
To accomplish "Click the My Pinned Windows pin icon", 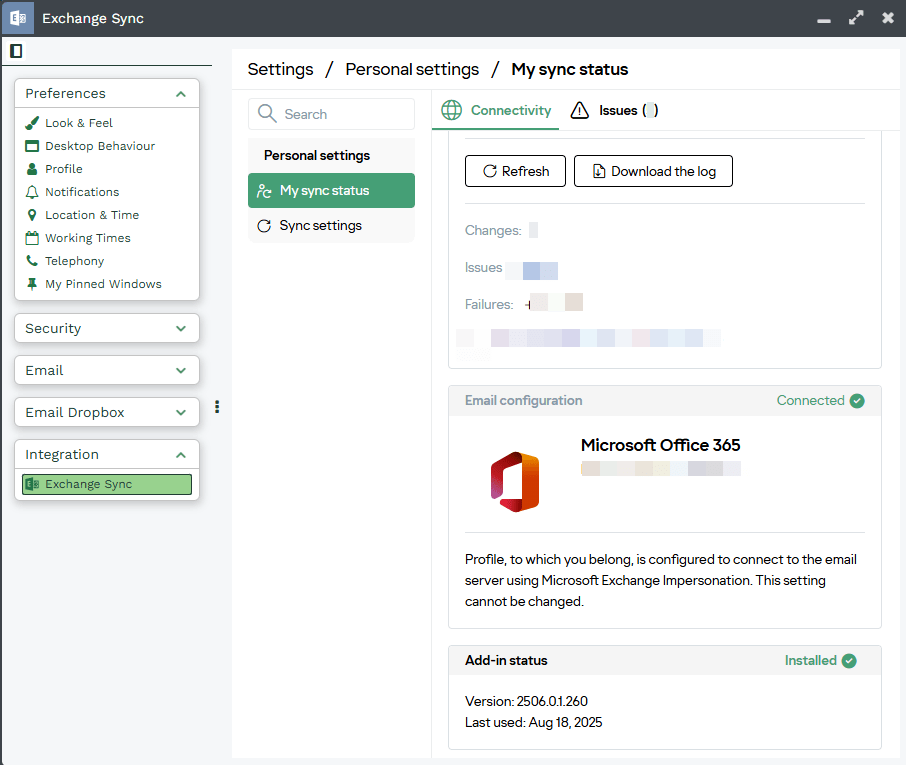I will pyautogui.click(x=32, y=284).
